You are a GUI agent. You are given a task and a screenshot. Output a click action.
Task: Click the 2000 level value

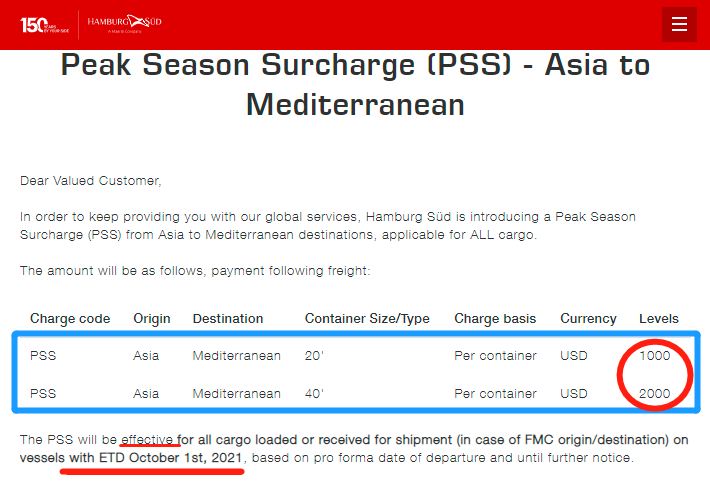coord(655,394)
